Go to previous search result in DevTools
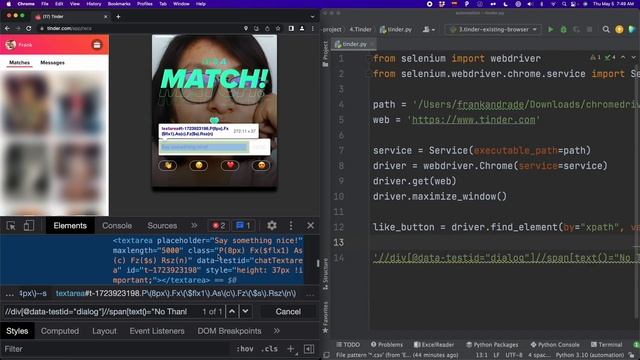 pyautogui.click(x=232, y=311)
